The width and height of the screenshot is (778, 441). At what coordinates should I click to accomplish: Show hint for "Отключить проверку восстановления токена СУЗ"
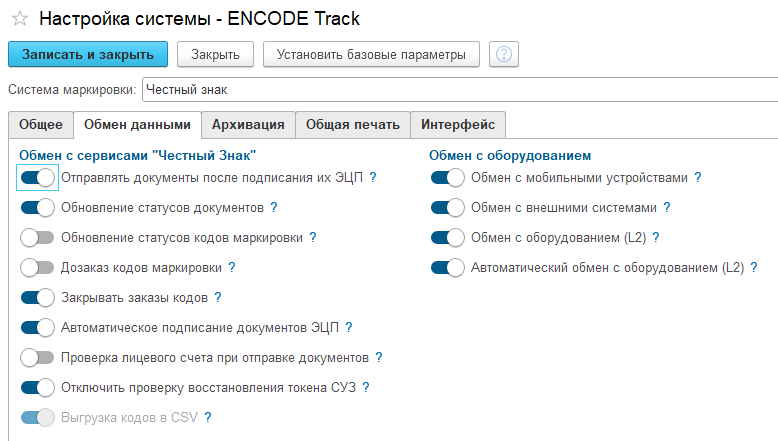click(366, 387)
